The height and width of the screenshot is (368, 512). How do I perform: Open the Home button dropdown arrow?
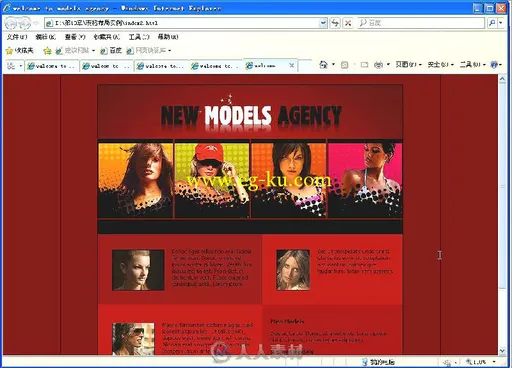point(333,65)
